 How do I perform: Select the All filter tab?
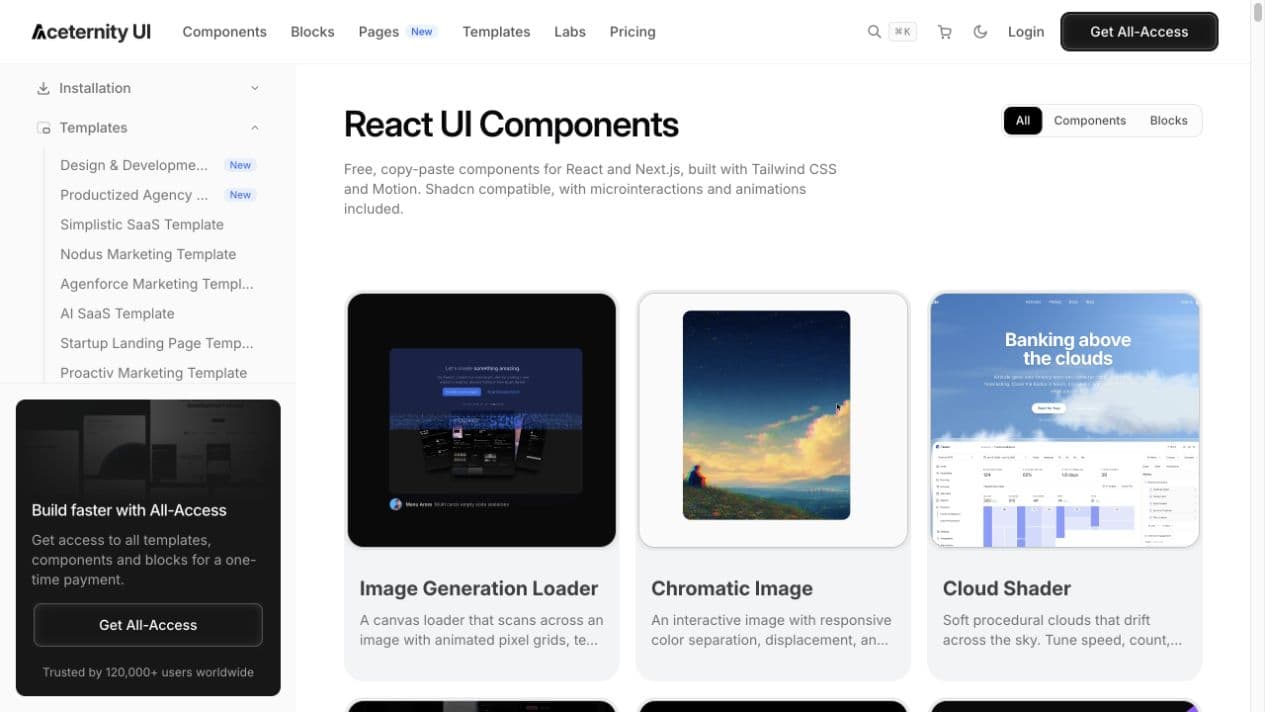1022,121
